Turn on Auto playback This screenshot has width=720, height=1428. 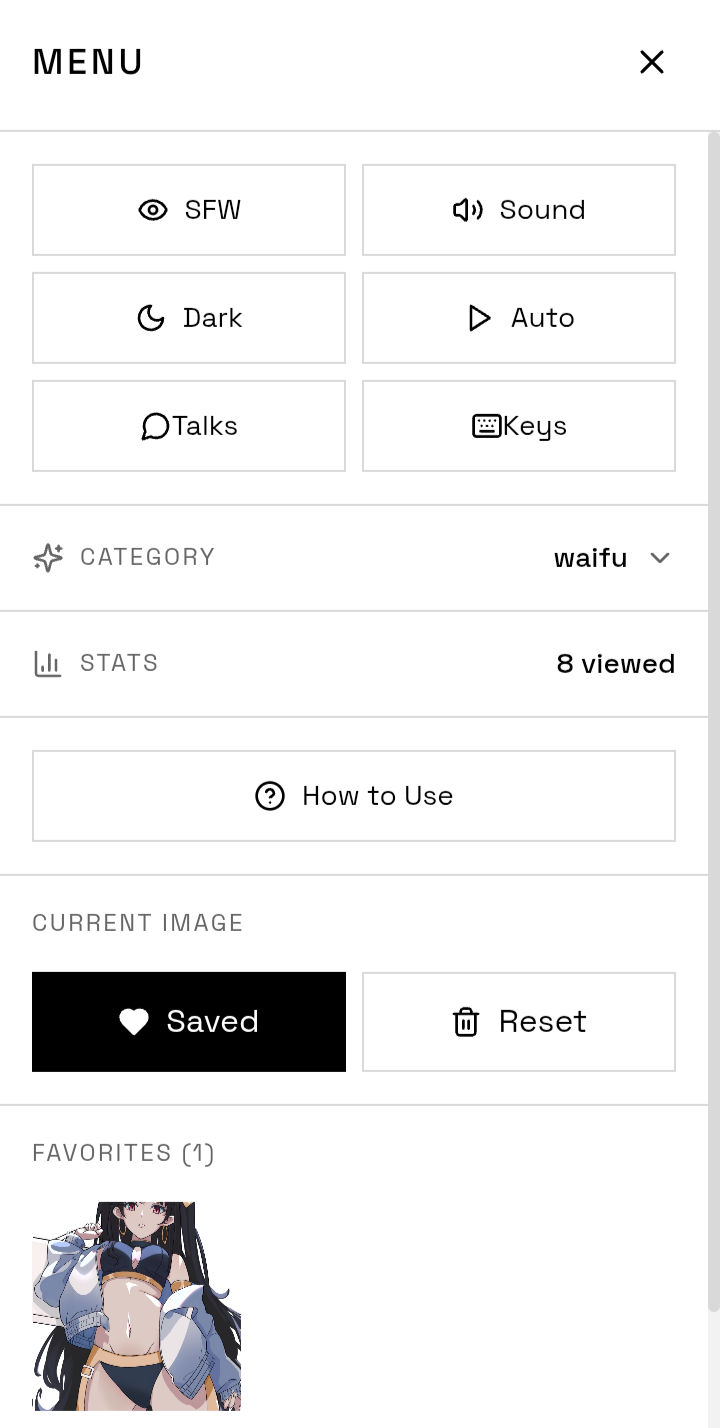pyautogui.click(x=519, y=318)
